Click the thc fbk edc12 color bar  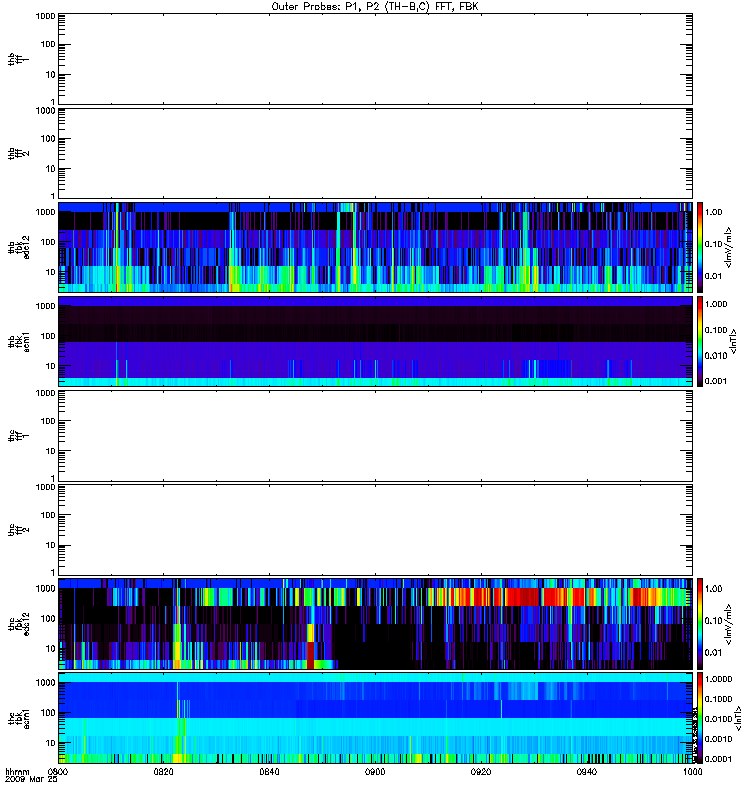click(x=700, y=624)
